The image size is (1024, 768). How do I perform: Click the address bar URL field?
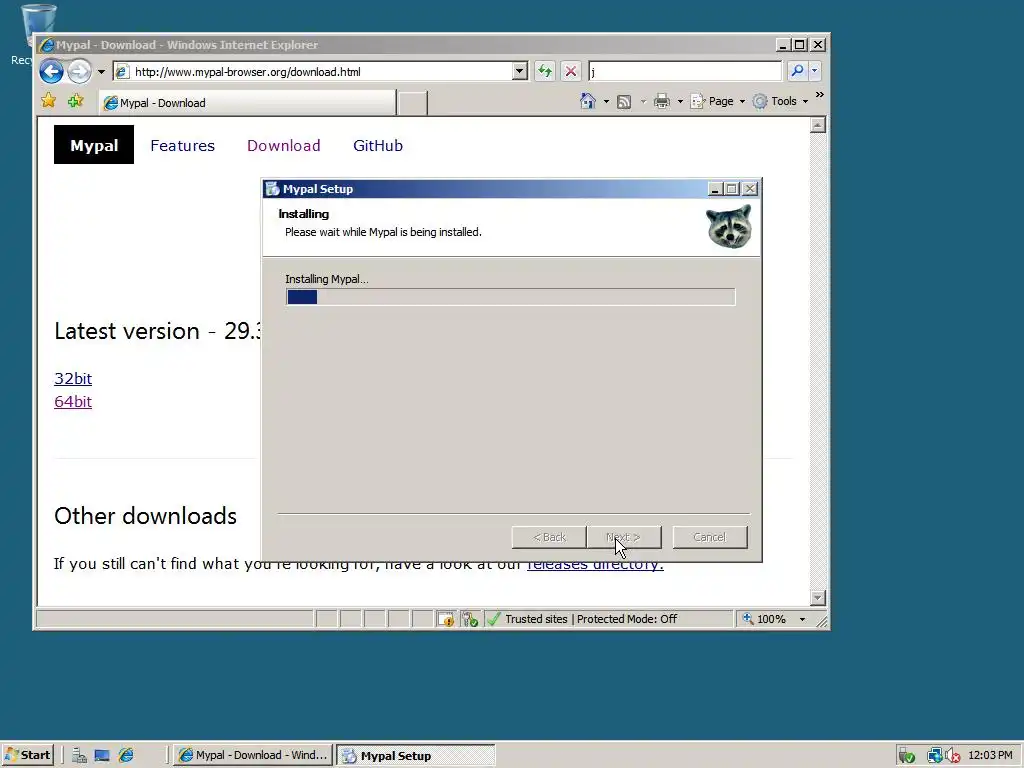(312, 72)
